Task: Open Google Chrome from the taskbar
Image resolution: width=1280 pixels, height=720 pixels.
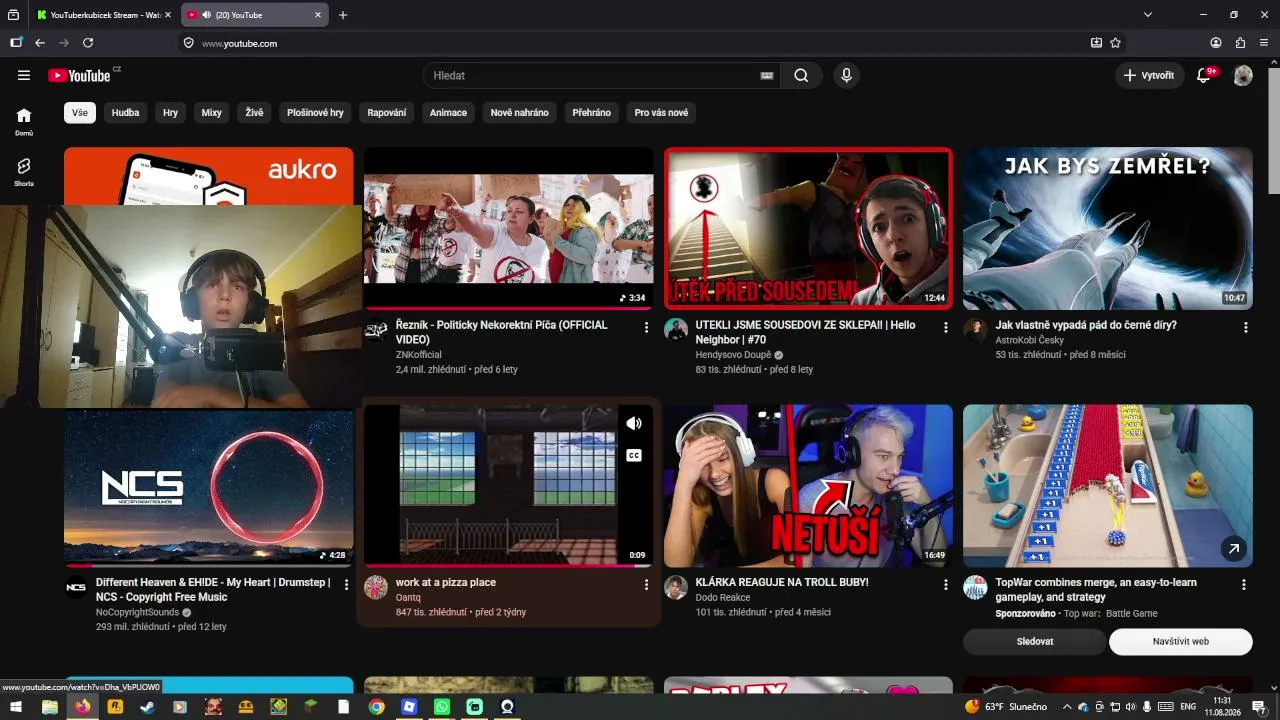Action: (376, 707)
